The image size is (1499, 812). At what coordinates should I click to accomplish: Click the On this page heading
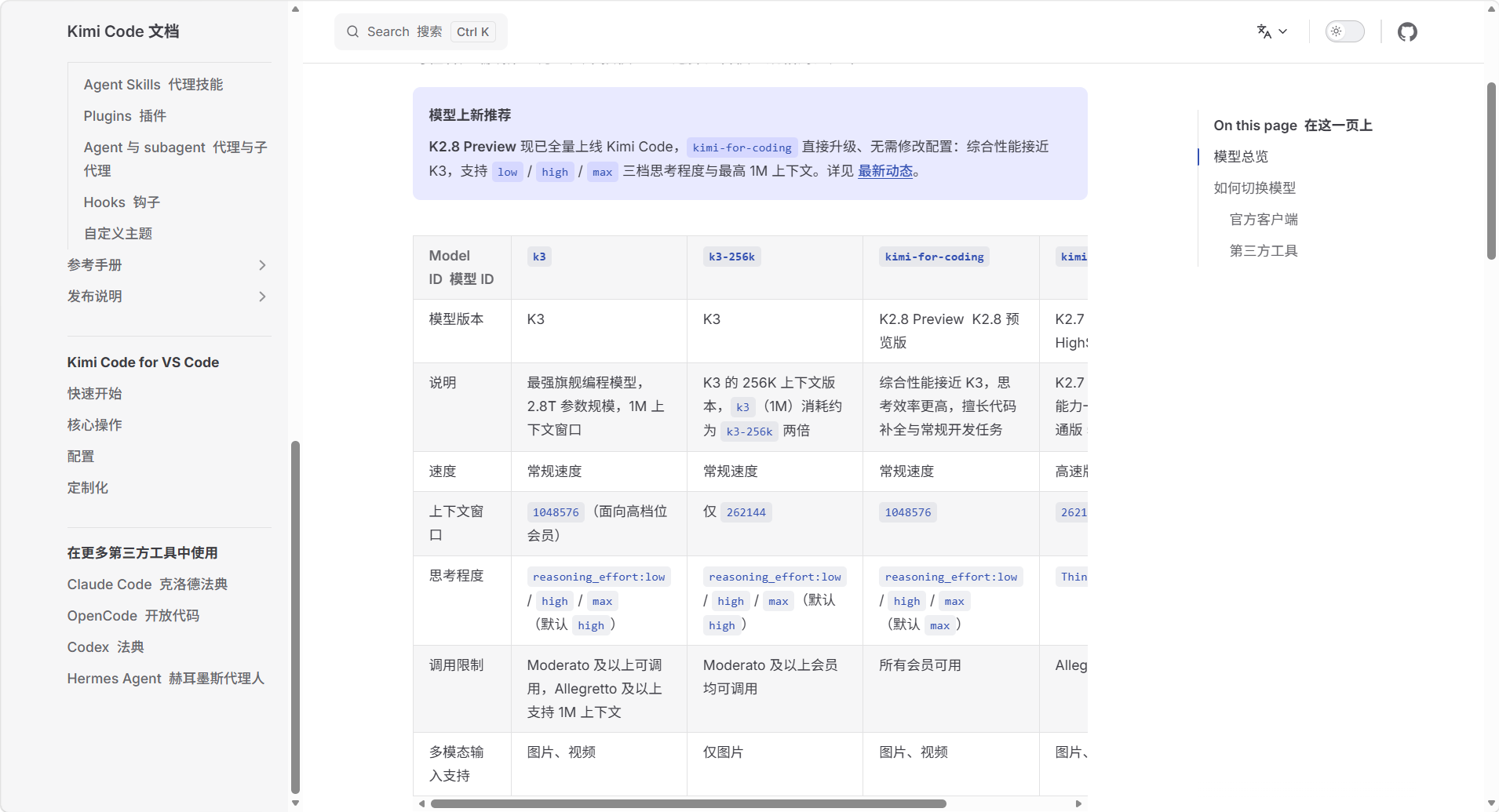1293,126
